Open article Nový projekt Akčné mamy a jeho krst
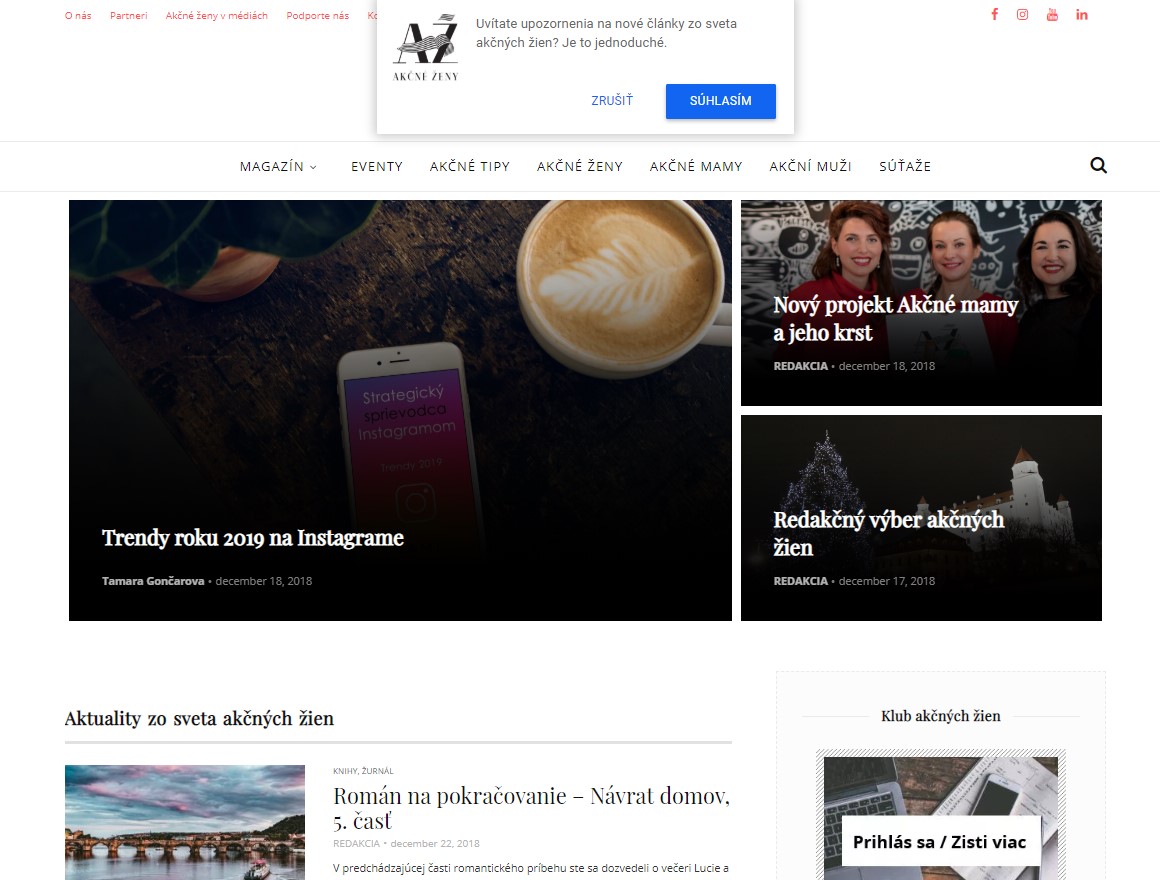Screen dimensions: 1160x880 pos(896,319)
